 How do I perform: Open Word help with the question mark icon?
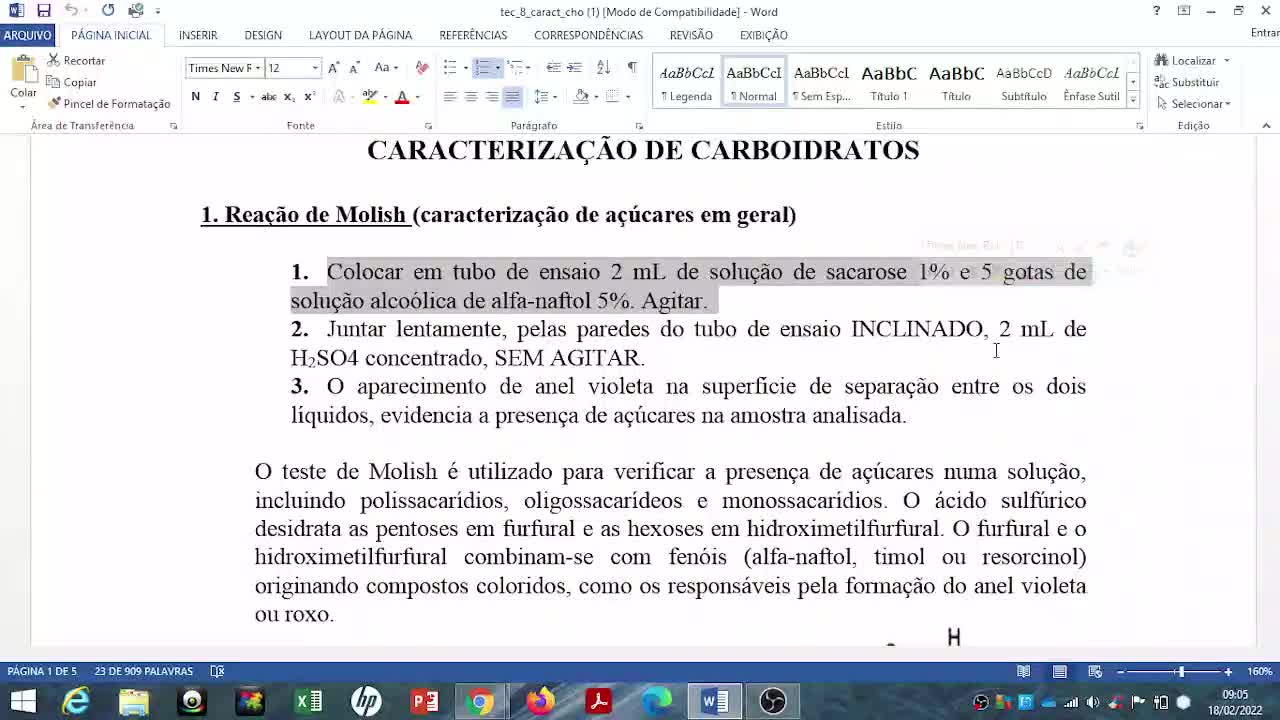1156,11
